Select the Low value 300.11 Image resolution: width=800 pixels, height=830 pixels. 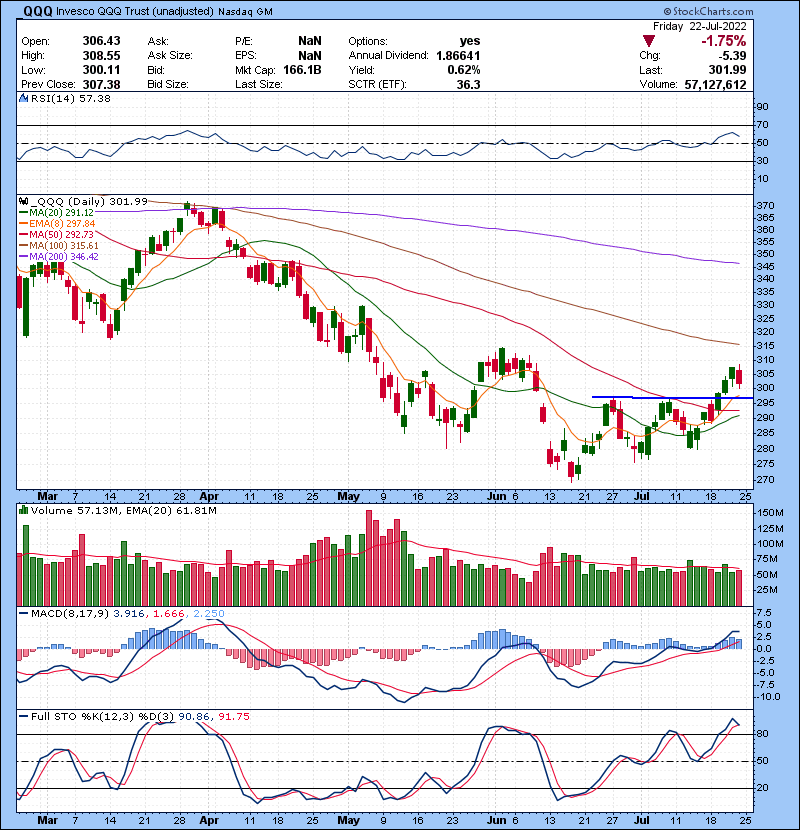[x=101, y=70]
